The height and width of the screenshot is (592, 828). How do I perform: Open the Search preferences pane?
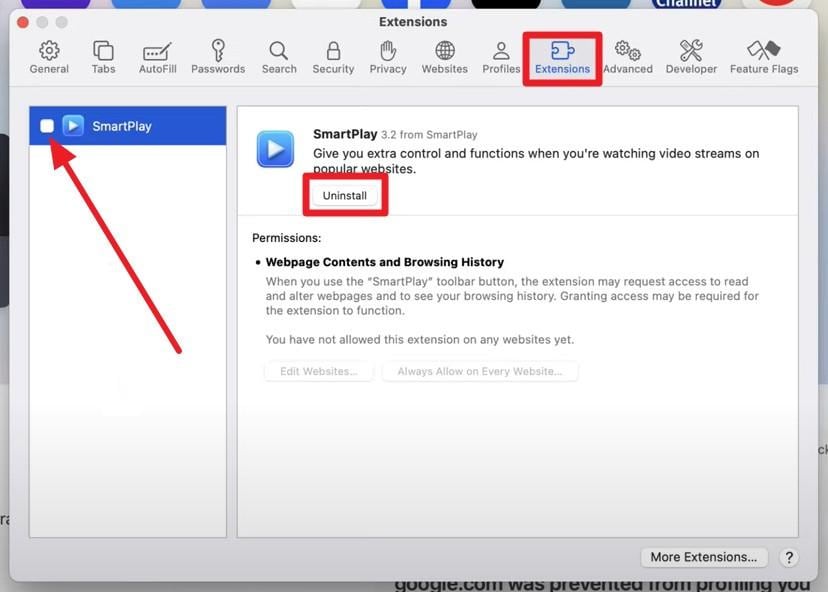[279, 57]
